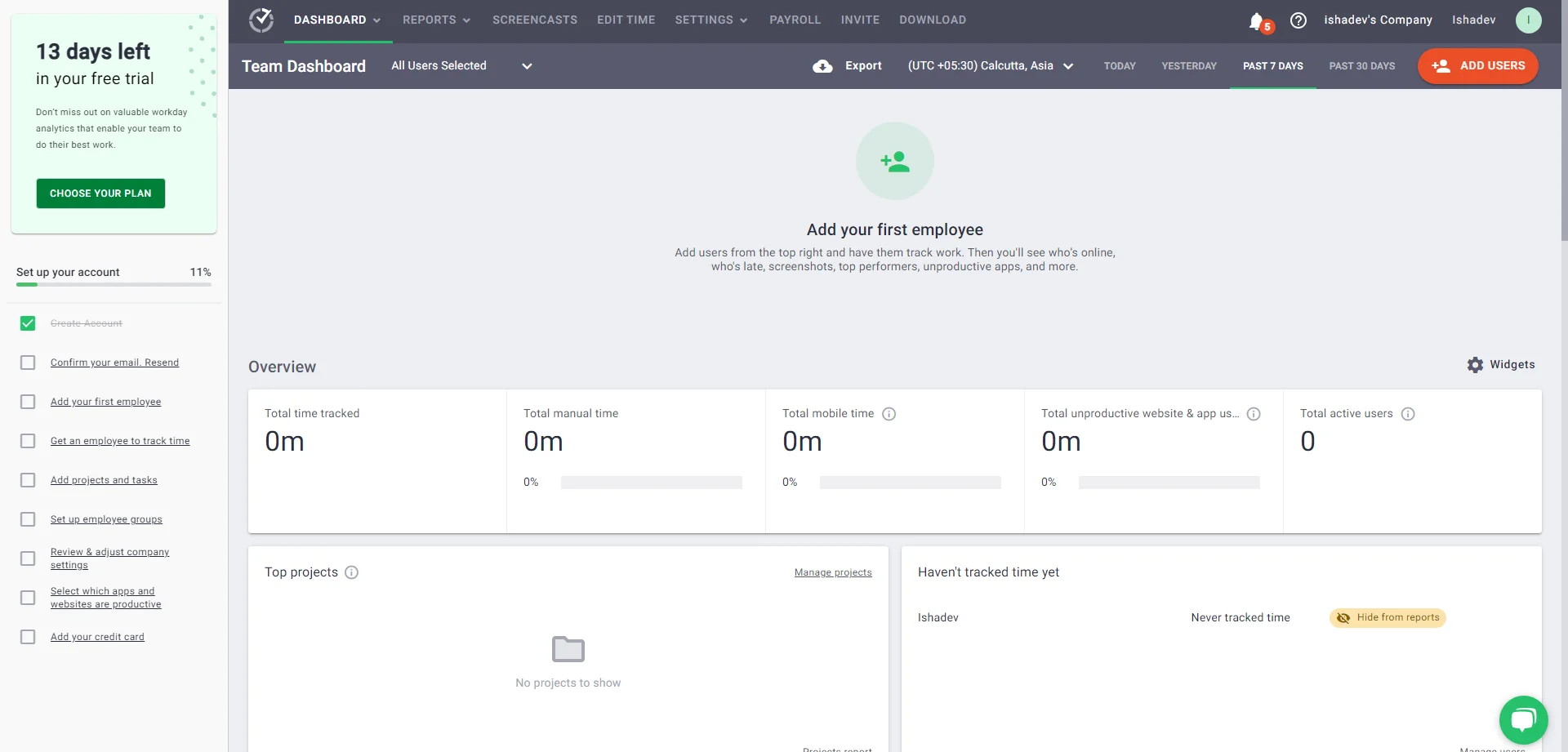The image size is (1568, 752).
Task: Click the ADD USERS button
Action: [x=1478, y=66]
